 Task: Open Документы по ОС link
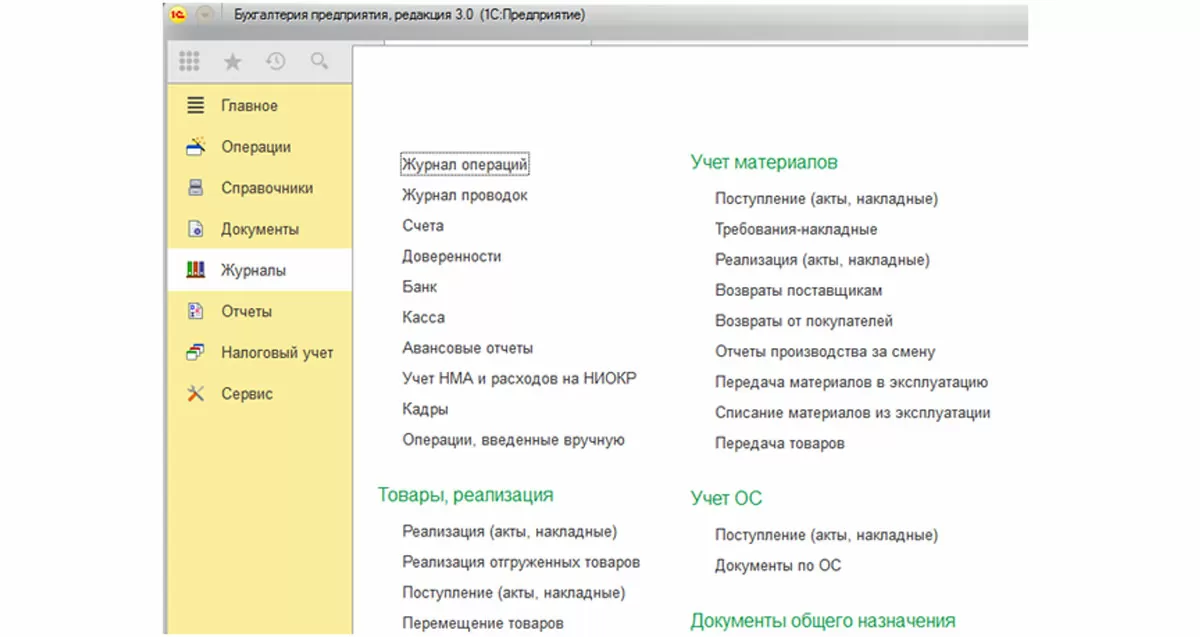point(778,565)
